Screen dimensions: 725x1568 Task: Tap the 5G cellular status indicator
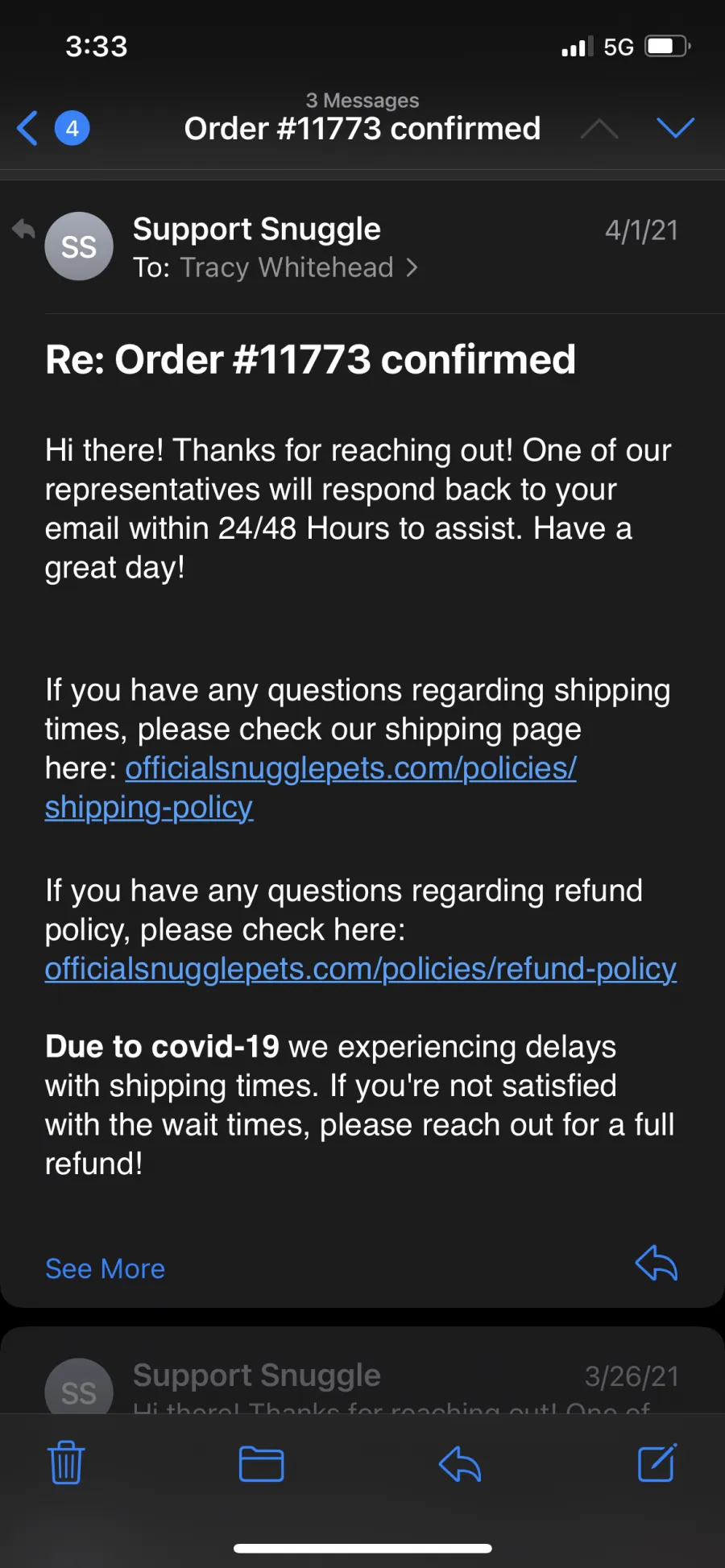(619, 48)
